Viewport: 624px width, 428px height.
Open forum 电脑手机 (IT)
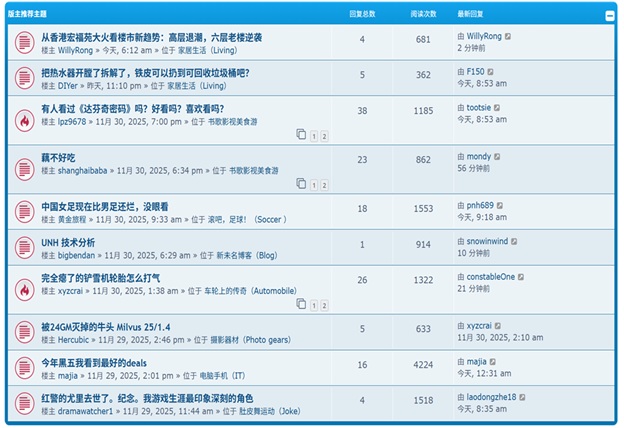point(222,376)
